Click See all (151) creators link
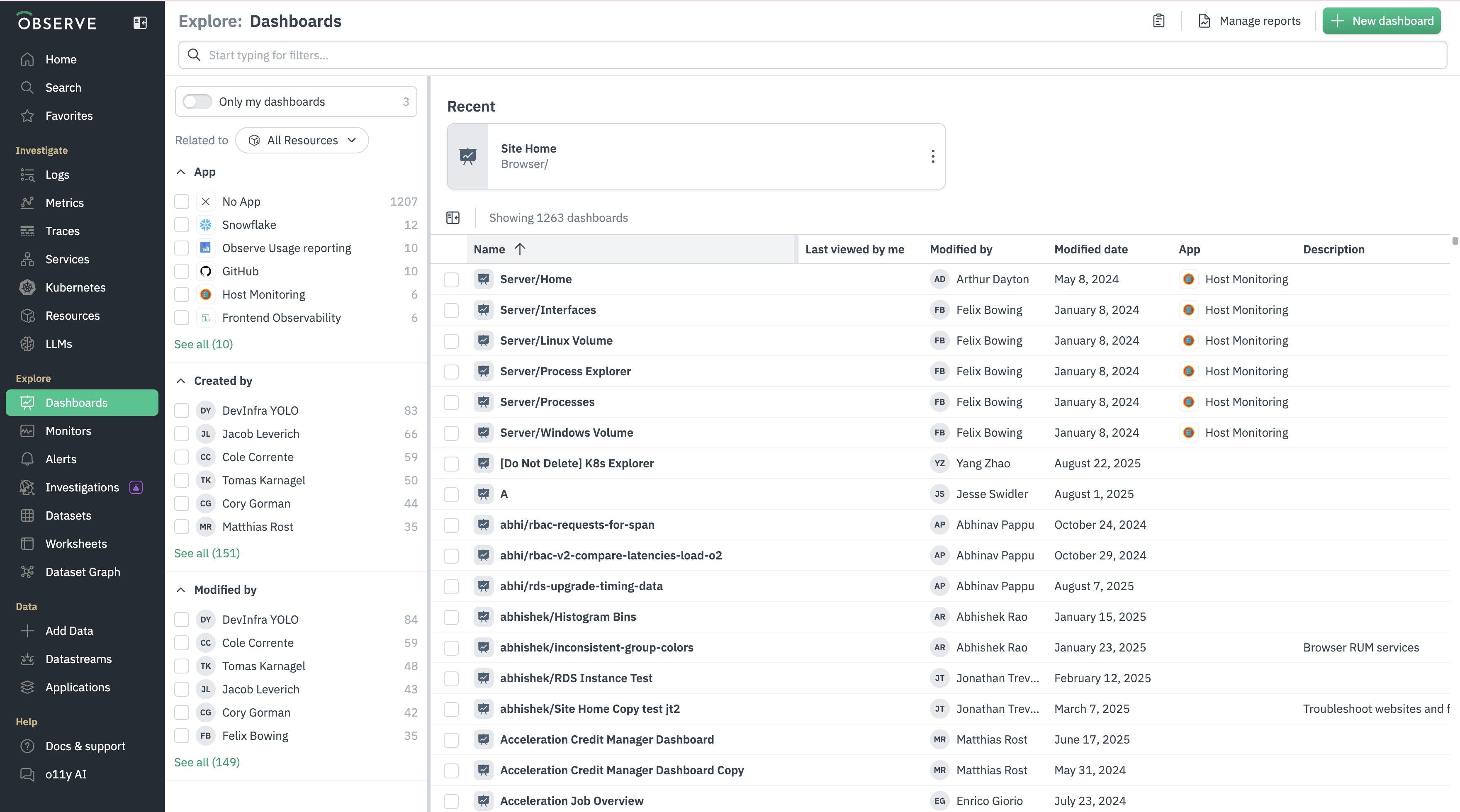This screenshot has width=1460, height=812. 207,553
